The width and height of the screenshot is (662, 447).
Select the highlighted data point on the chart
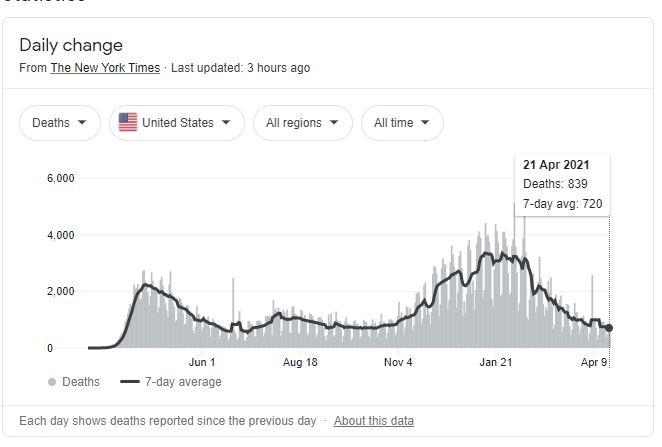tap(610, 328)
